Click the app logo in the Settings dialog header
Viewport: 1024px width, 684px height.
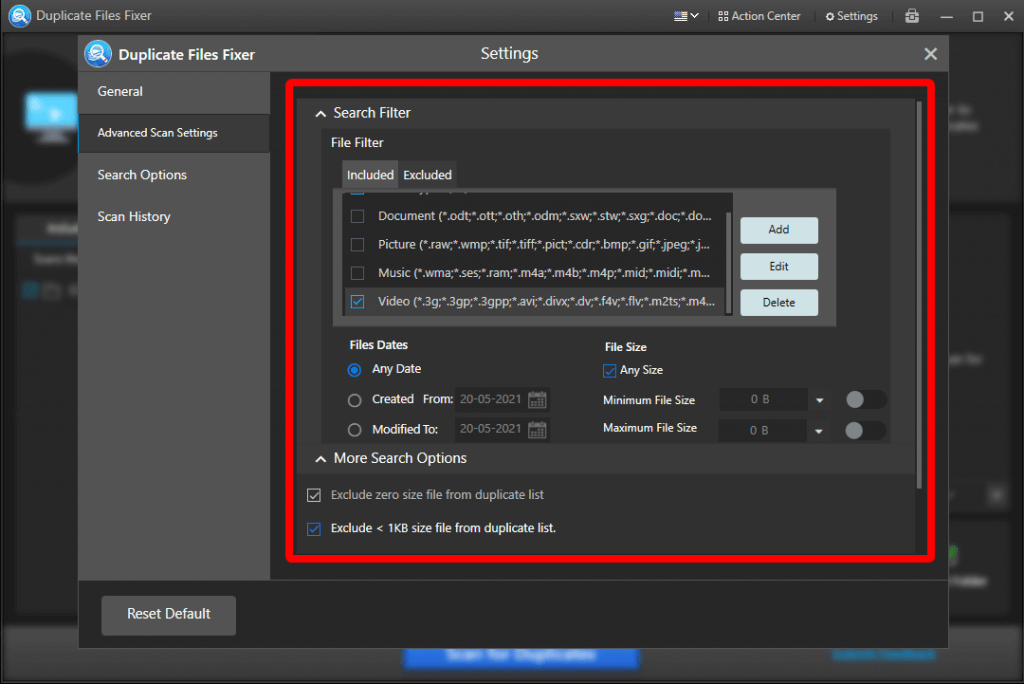pos(97,53)
